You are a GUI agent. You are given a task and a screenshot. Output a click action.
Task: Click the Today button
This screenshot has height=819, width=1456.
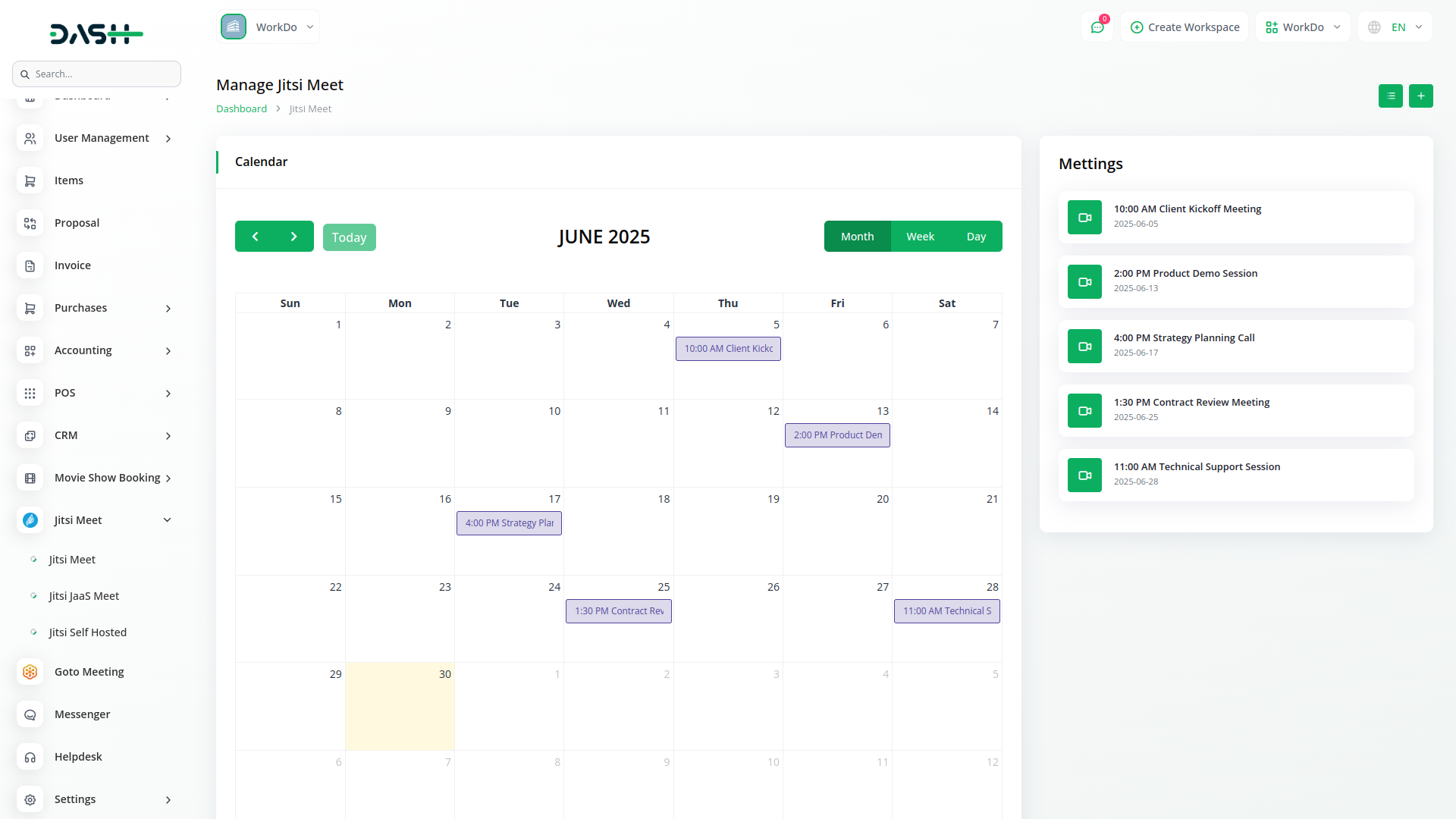pyautogui.click(x=349, y=237)
